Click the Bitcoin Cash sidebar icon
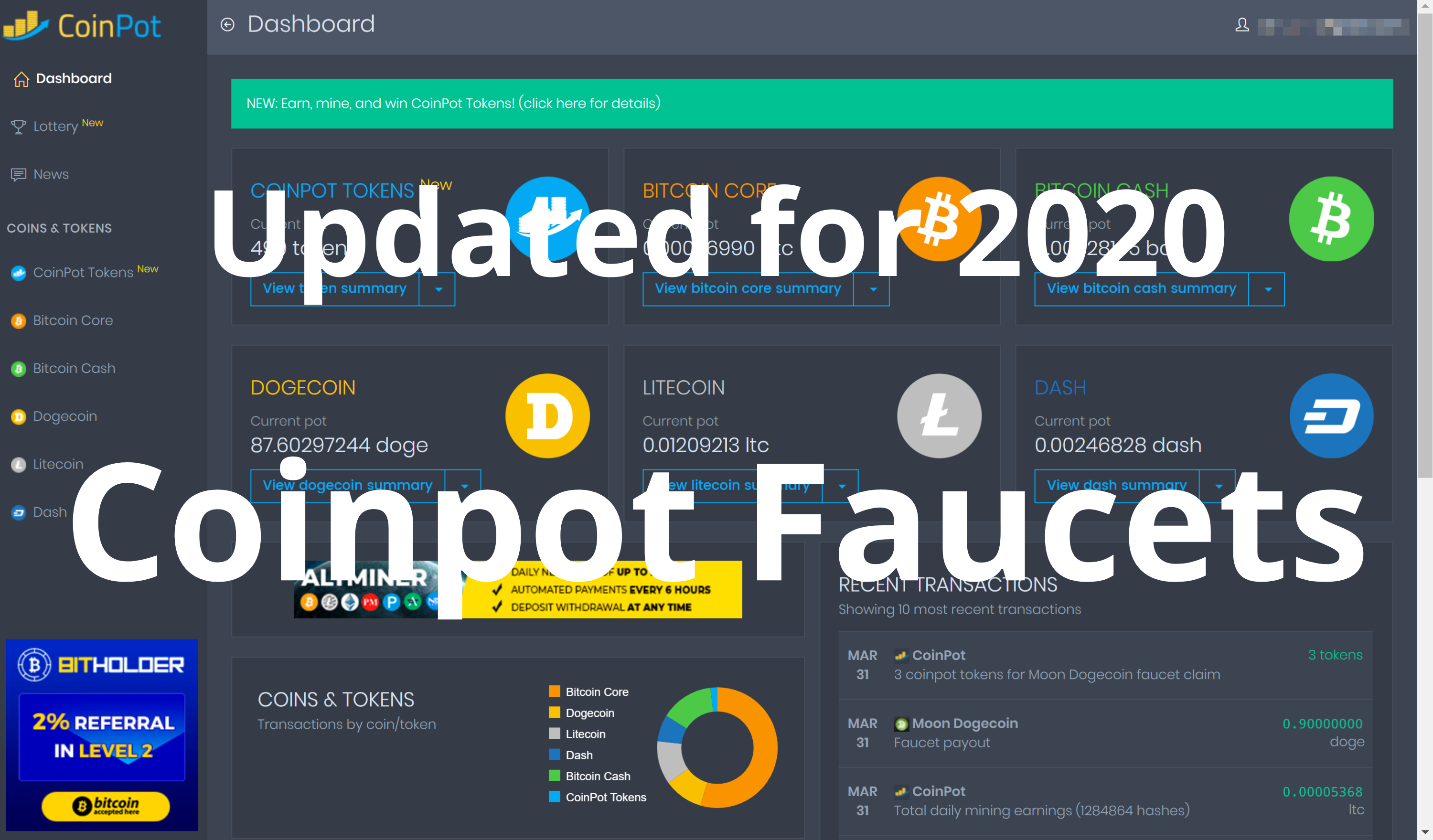This screenshot has width=1433, height=840. (x=18, y=369)
